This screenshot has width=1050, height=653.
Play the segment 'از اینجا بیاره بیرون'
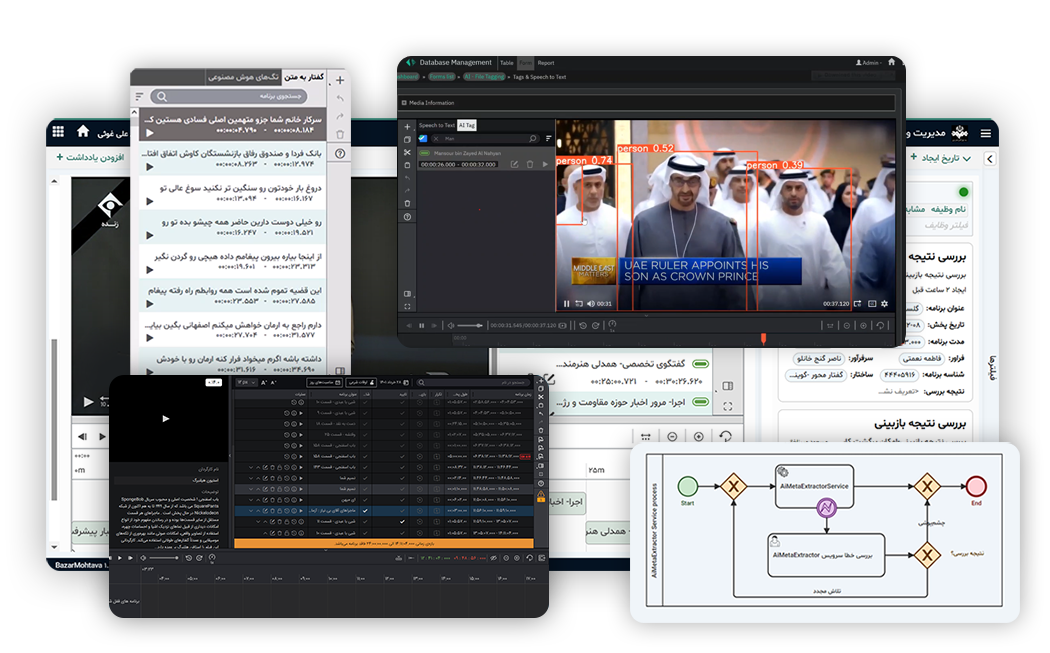pos(150,270)
